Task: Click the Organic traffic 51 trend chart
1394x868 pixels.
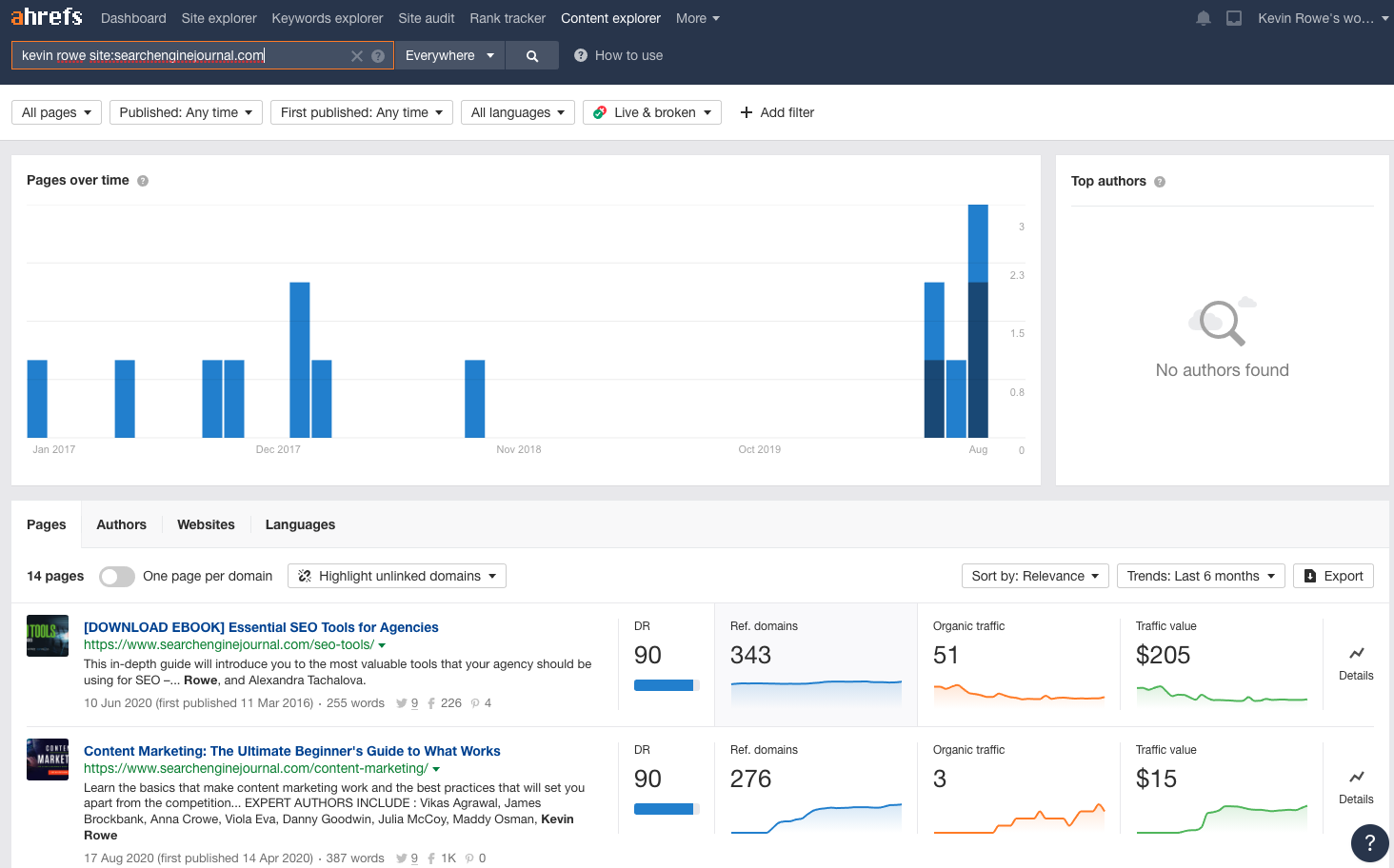Action: tap(1019, 693)
